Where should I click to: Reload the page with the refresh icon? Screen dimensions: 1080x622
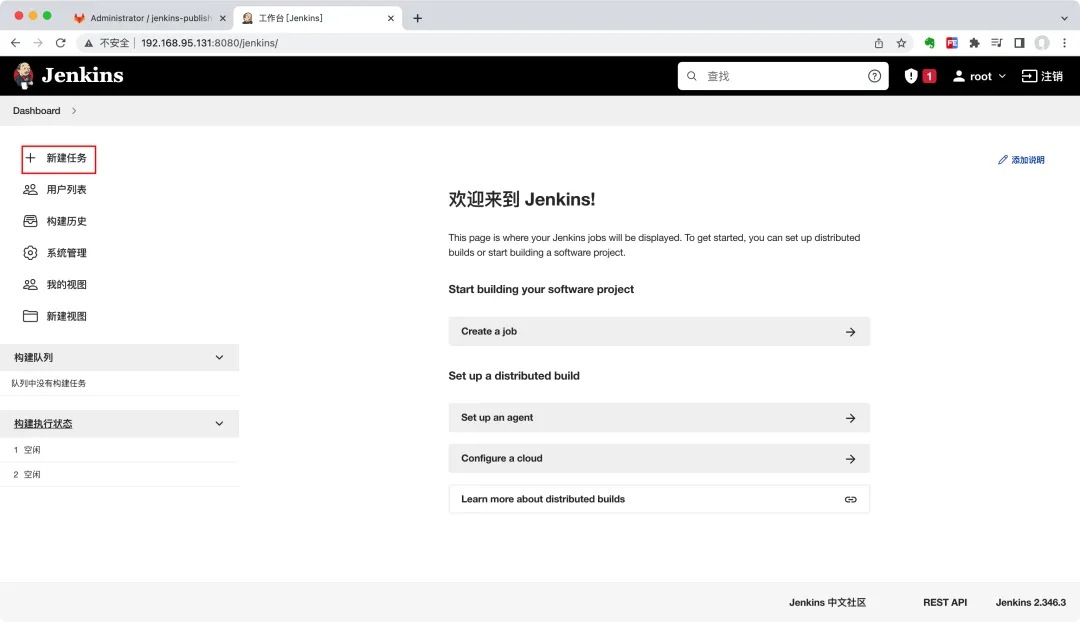pyautogui.click(x=61, y=43)
